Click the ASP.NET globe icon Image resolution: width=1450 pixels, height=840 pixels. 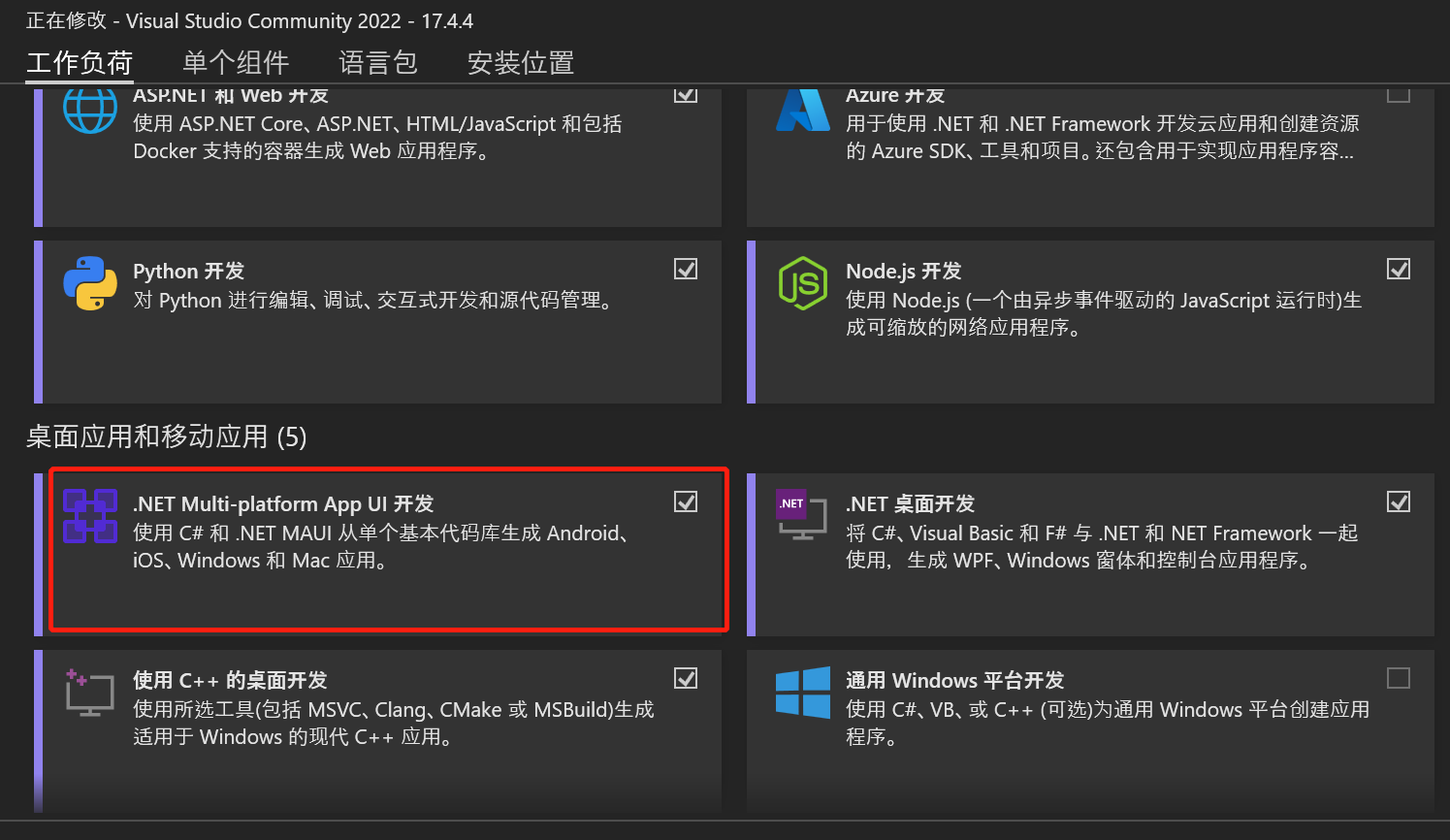coord(90,110)
